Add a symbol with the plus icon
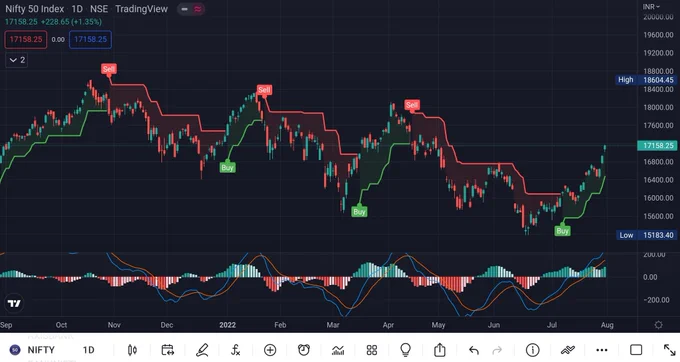 pyautogui.click(x=270, y=350)
